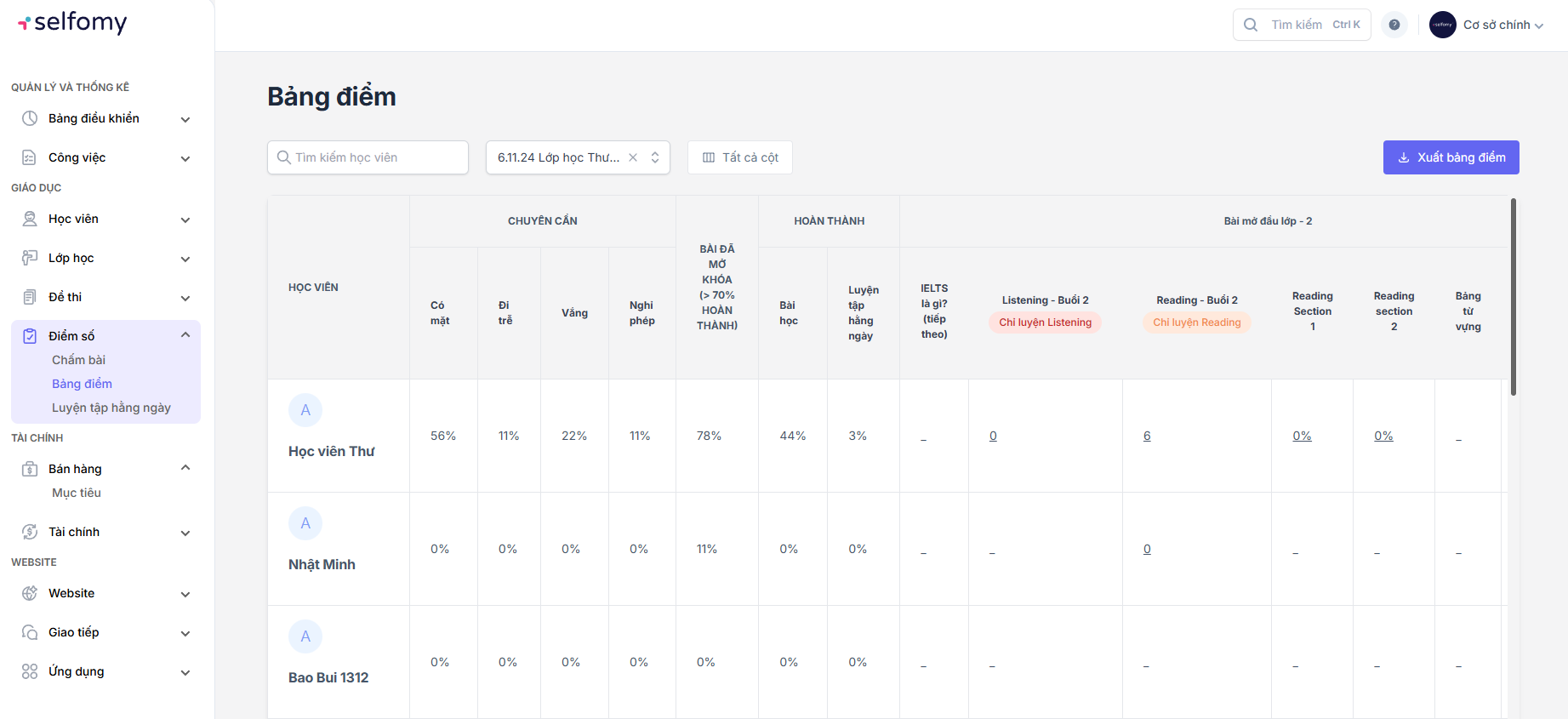Image resolution: width=1568 pixels, height=719 pixels.
Task: Click the Ứng dụng apps grid icon
Action: (x=30, y=671)
